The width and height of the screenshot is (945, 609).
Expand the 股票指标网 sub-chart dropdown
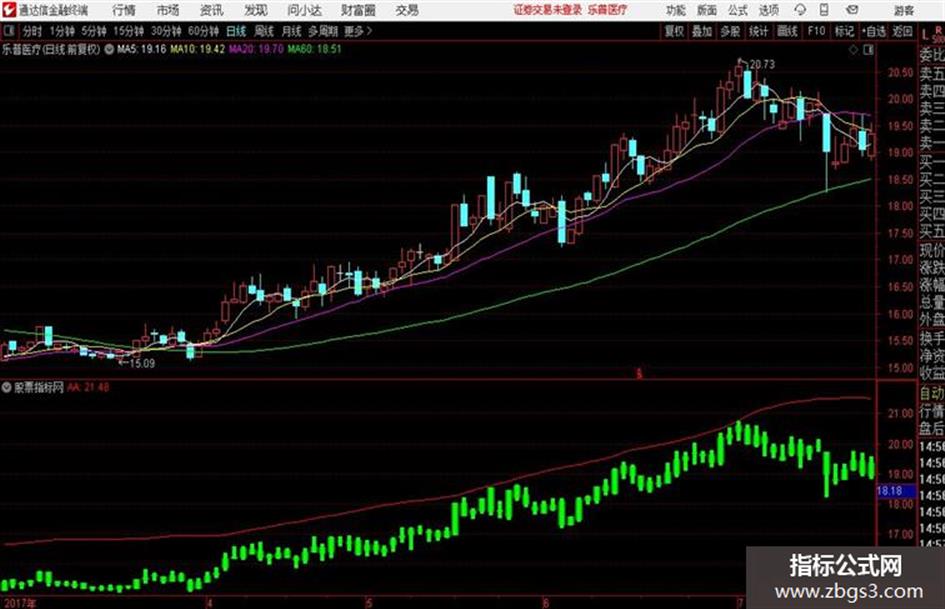7,388
